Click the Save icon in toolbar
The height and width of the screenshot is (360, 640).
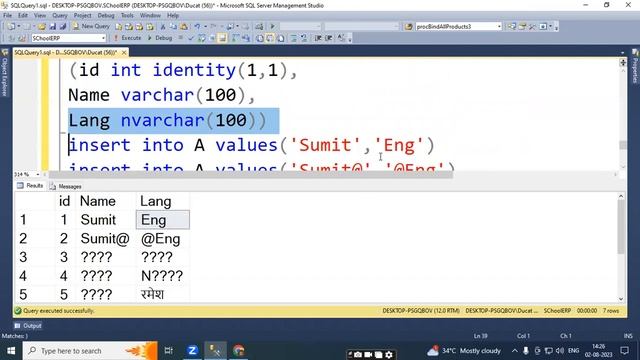pyautogui.click(x=53, y=27)
